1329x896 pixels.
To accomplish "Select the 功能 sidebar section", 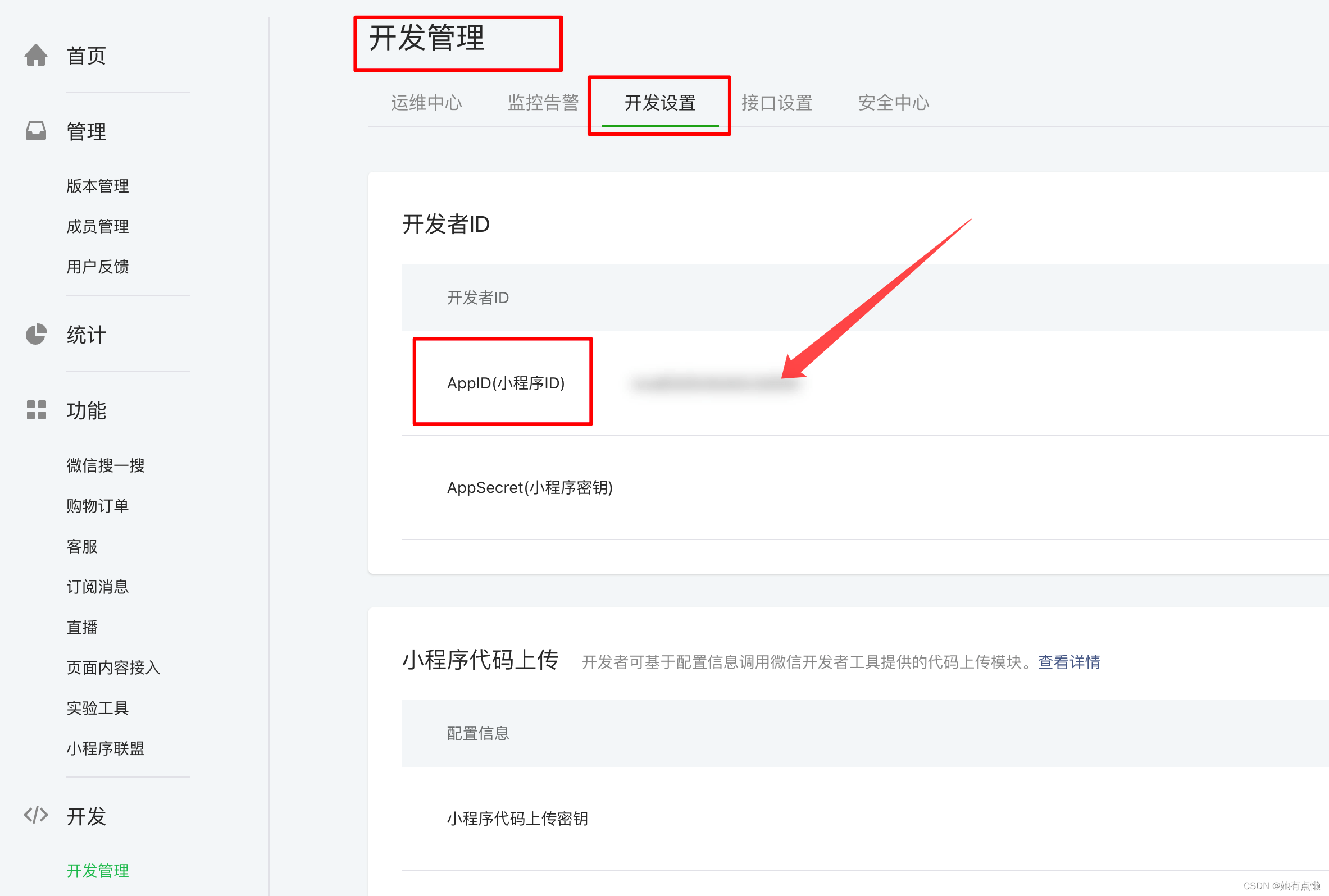I will click(87, 410).
